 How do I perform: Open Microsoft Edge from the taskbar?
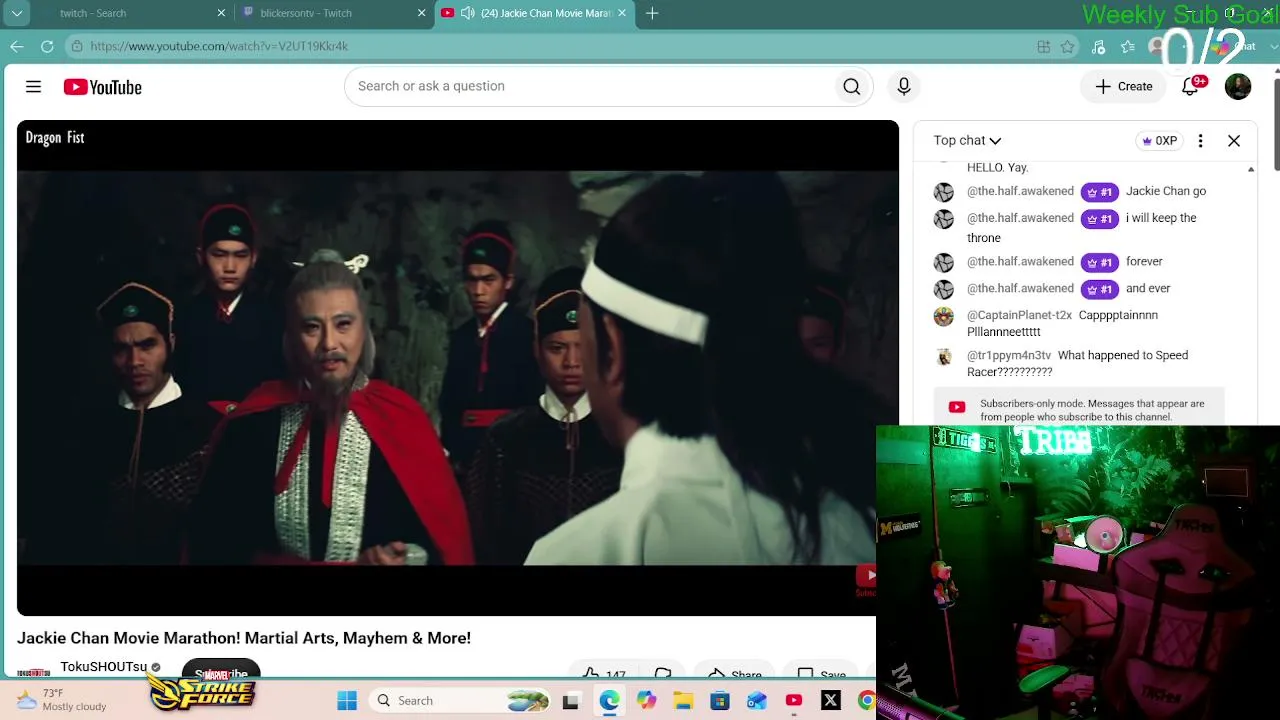609,701
